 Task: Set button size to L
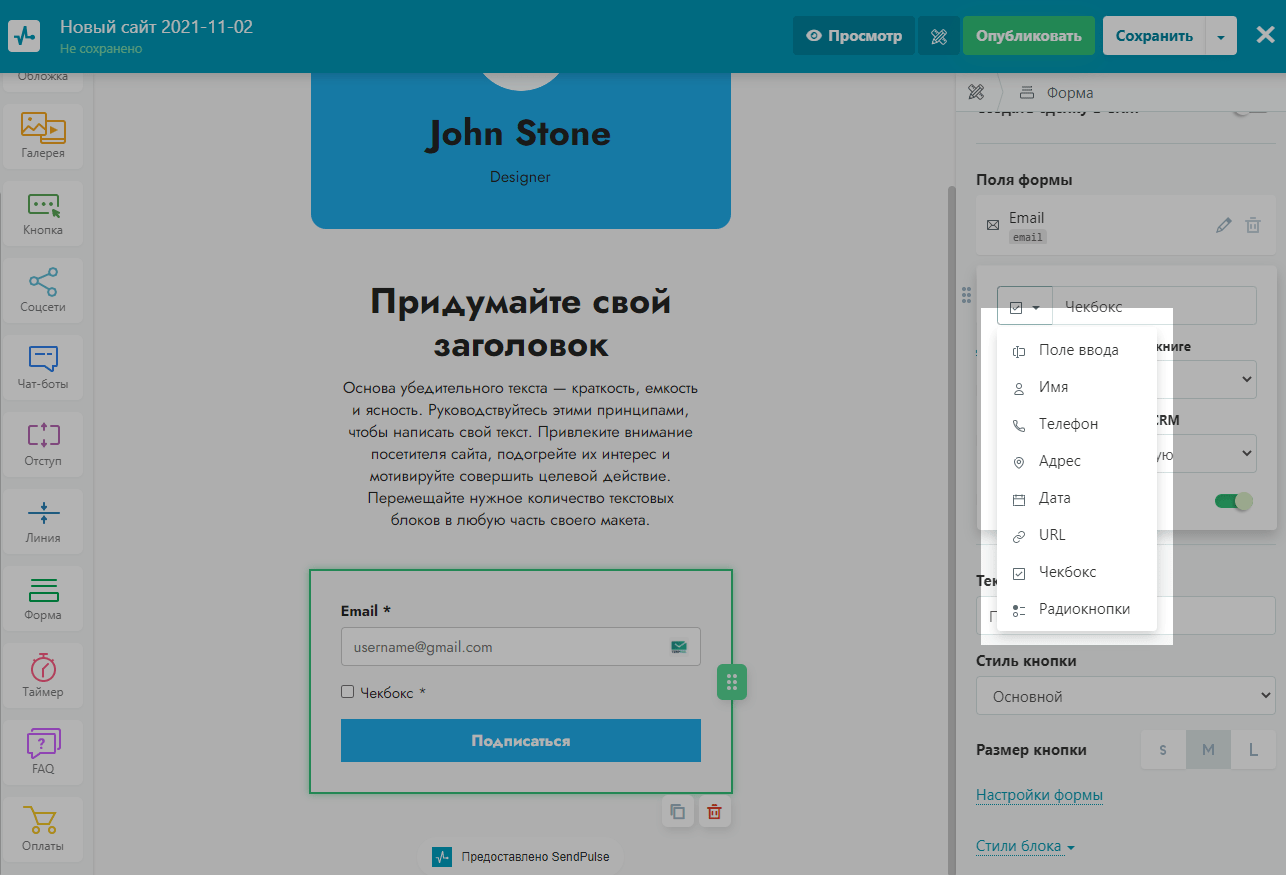(x=1253, y=750)
